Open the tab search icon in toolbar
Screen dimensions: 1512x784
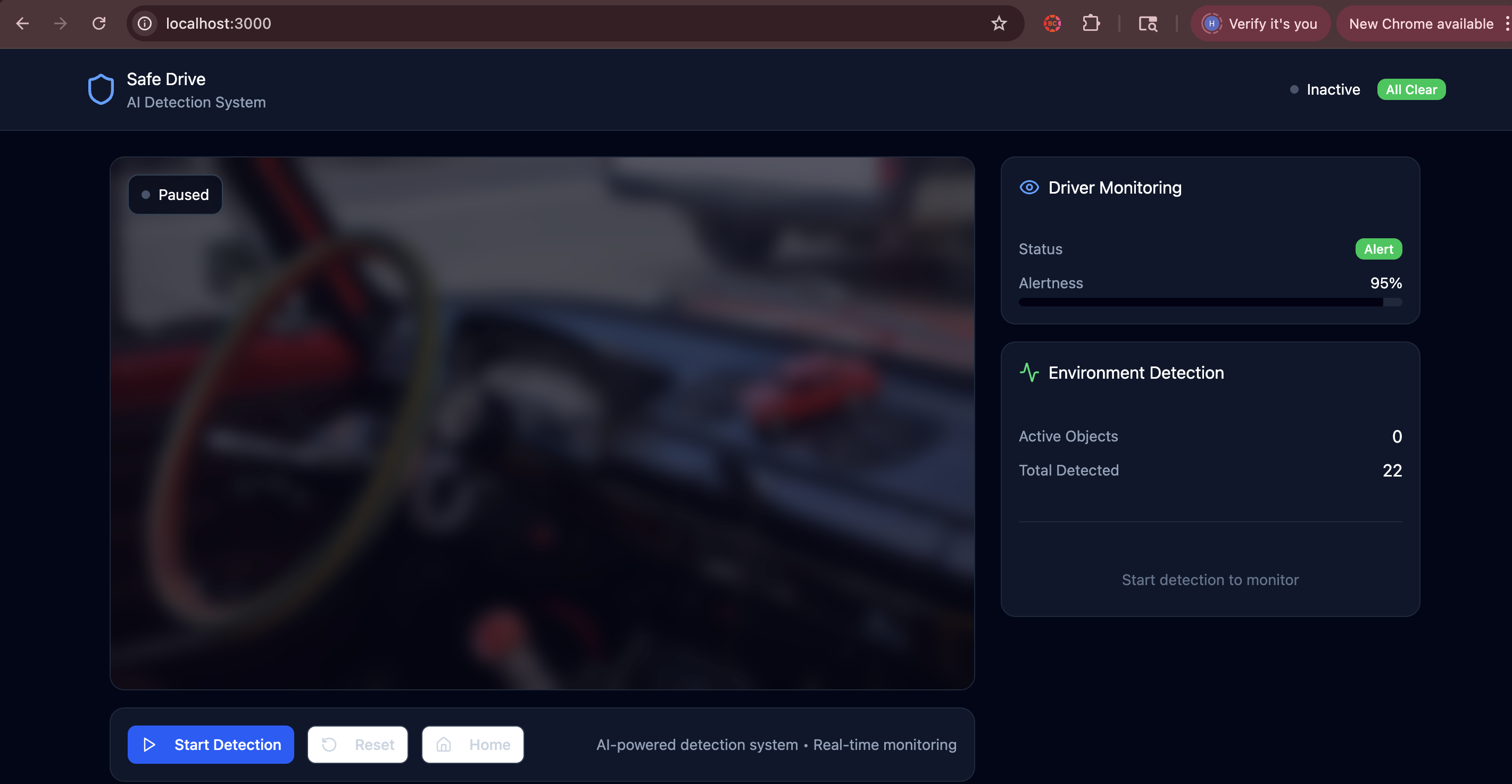point(1148,23)
